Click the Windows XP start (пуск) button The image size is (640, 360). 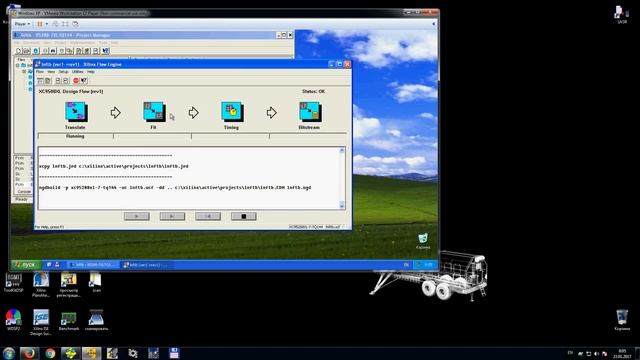click(26, 265)
